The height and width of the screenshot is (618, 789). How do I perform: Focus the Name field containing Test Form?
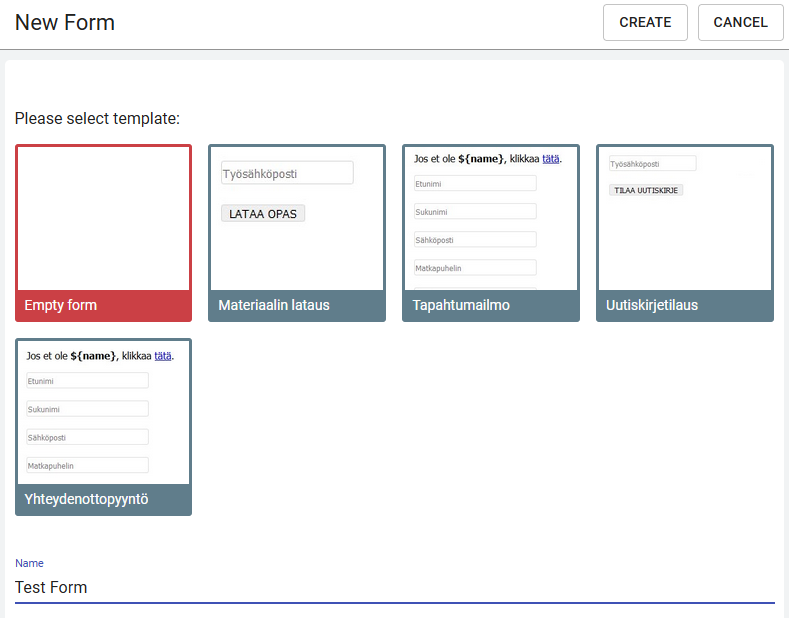[x=394, y=587]
